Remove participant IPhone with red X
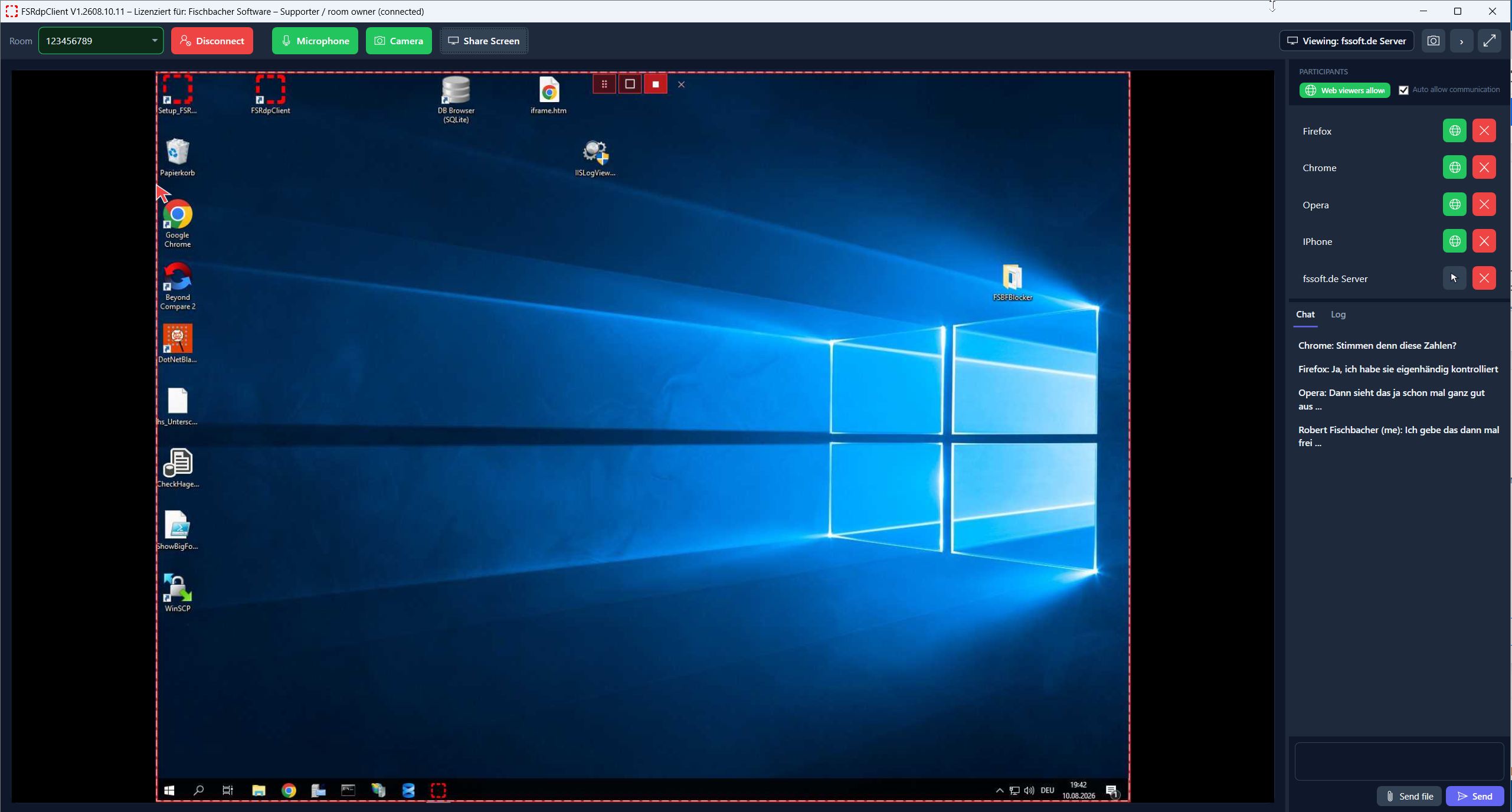 1484,241
